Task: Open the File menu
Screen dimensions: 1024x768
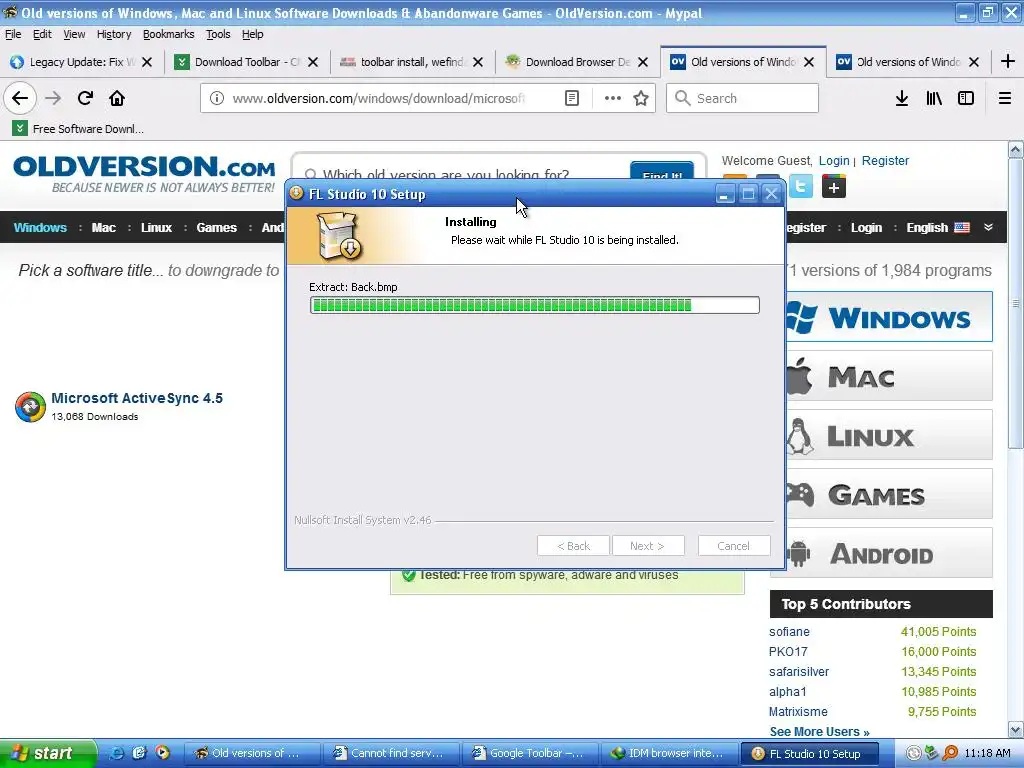Action: click(x=13, y=34)
